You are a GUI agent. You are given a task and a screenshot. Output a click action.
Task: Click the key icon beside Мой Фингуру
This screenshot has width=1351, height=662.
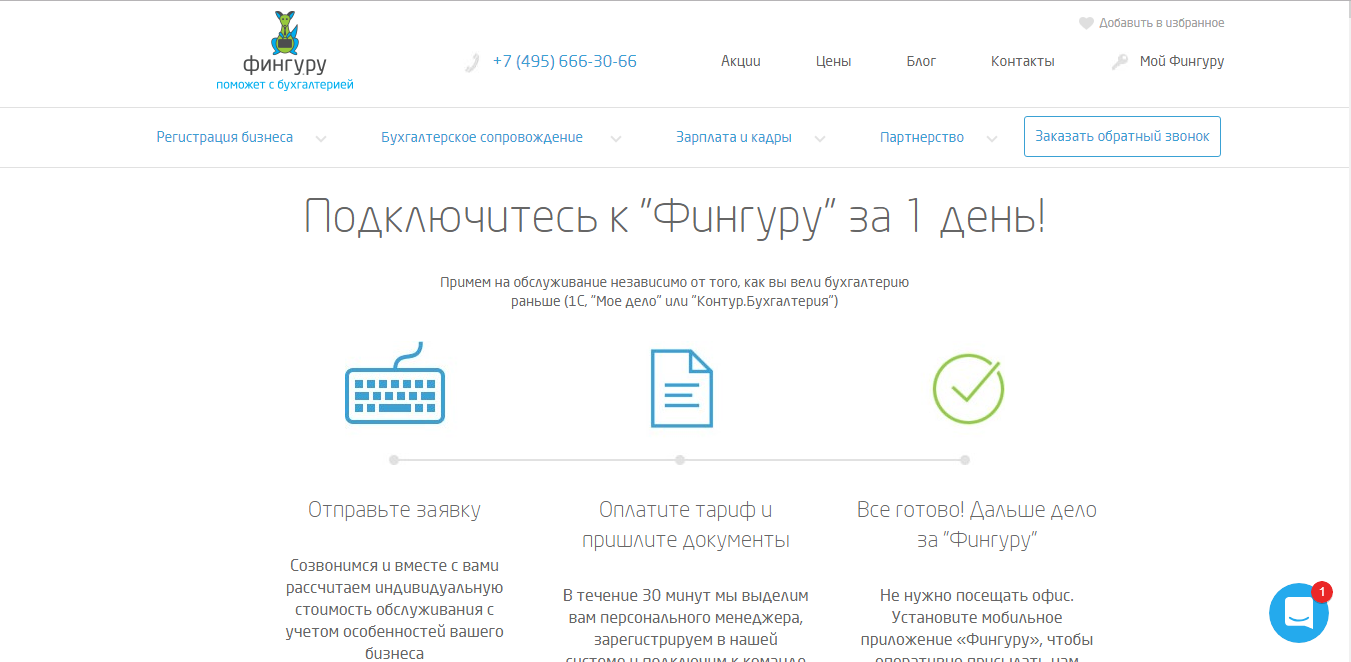pos(1120,62)
